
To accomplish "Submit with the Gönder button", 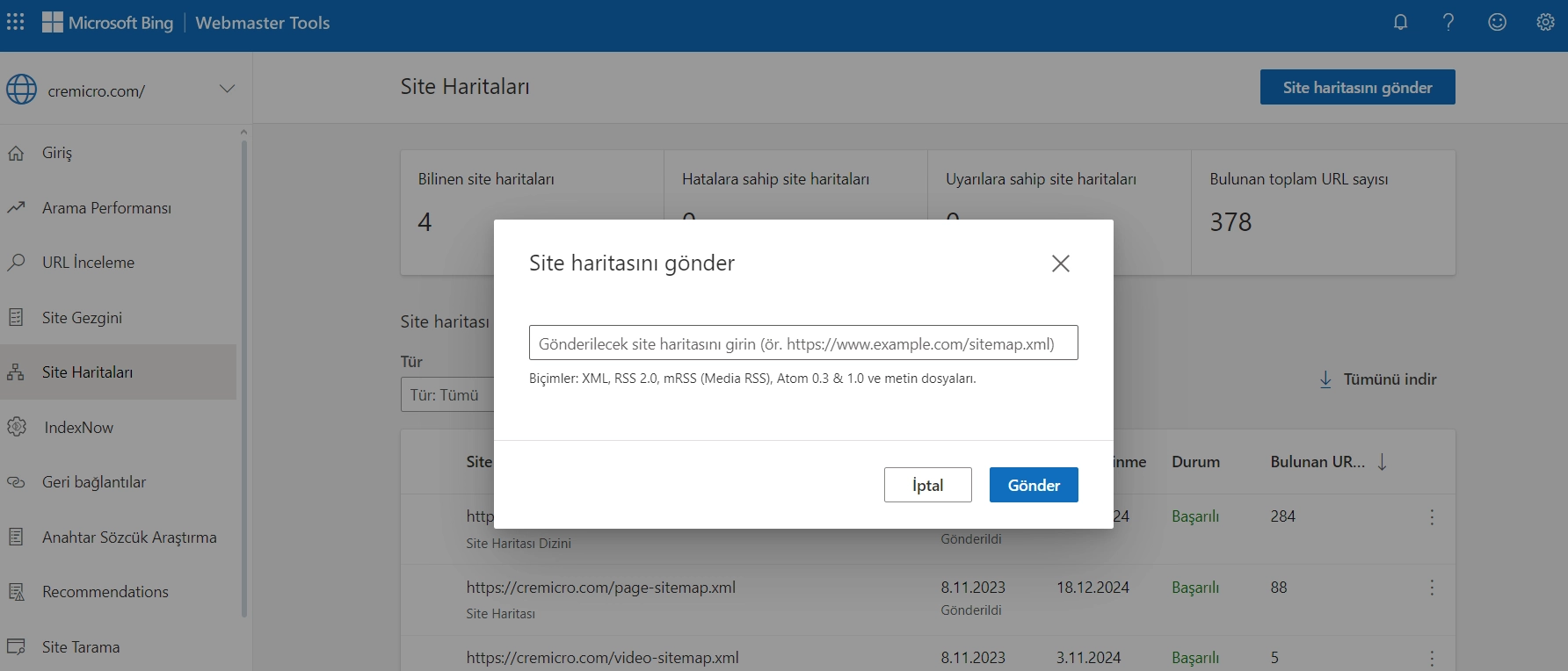I will point(1034,485).
